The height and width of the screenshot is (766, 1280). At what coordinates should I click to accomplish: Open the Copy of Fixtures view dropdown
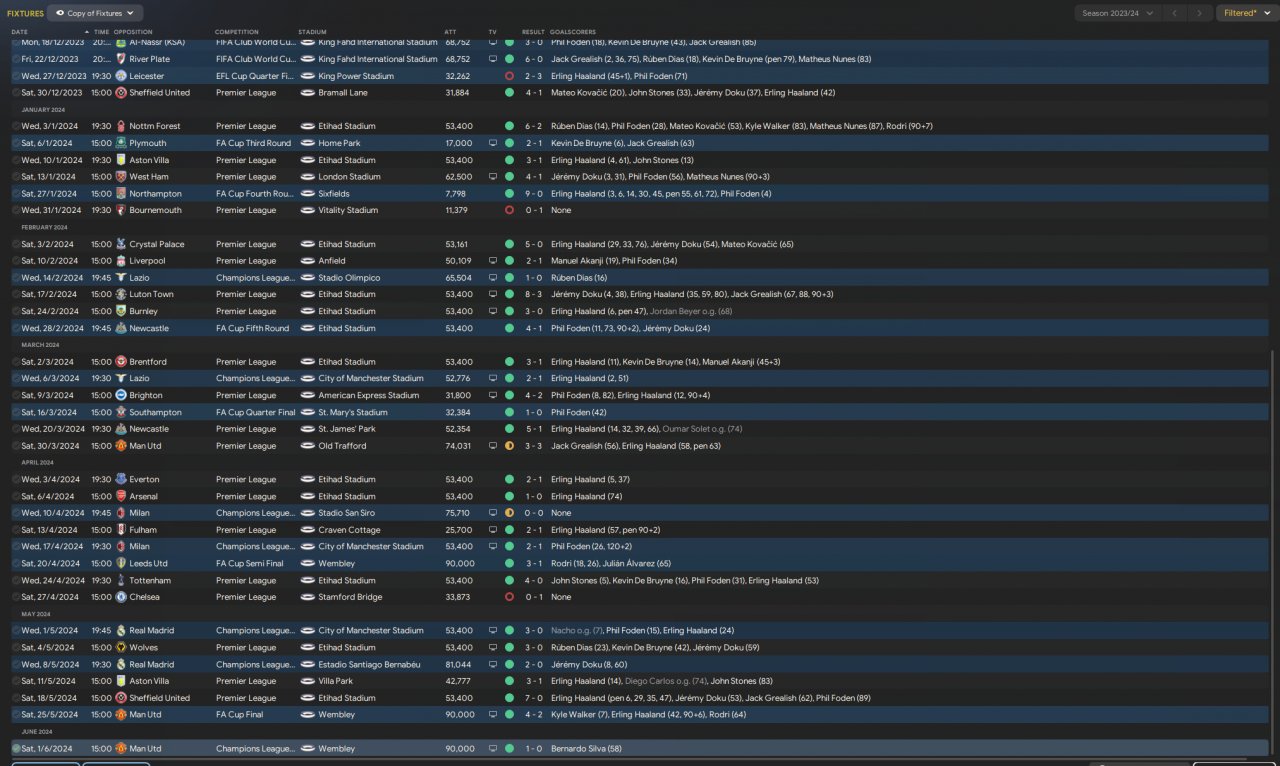pos(95,13)
